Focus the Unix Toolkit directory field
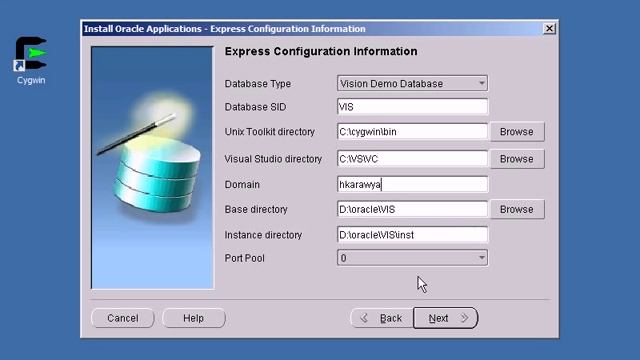The width and height of the screenshot is (640, 360). tap(412, 132)
